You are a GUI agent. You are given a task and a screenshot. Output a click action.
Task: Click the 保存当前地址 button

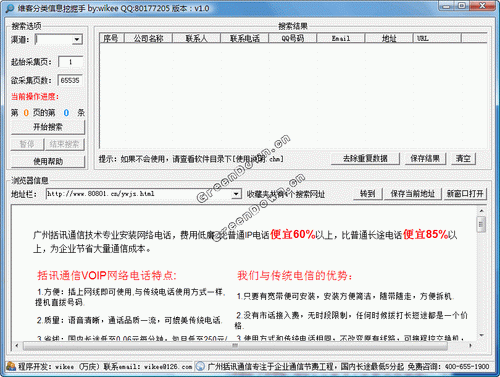click(413, 194)
